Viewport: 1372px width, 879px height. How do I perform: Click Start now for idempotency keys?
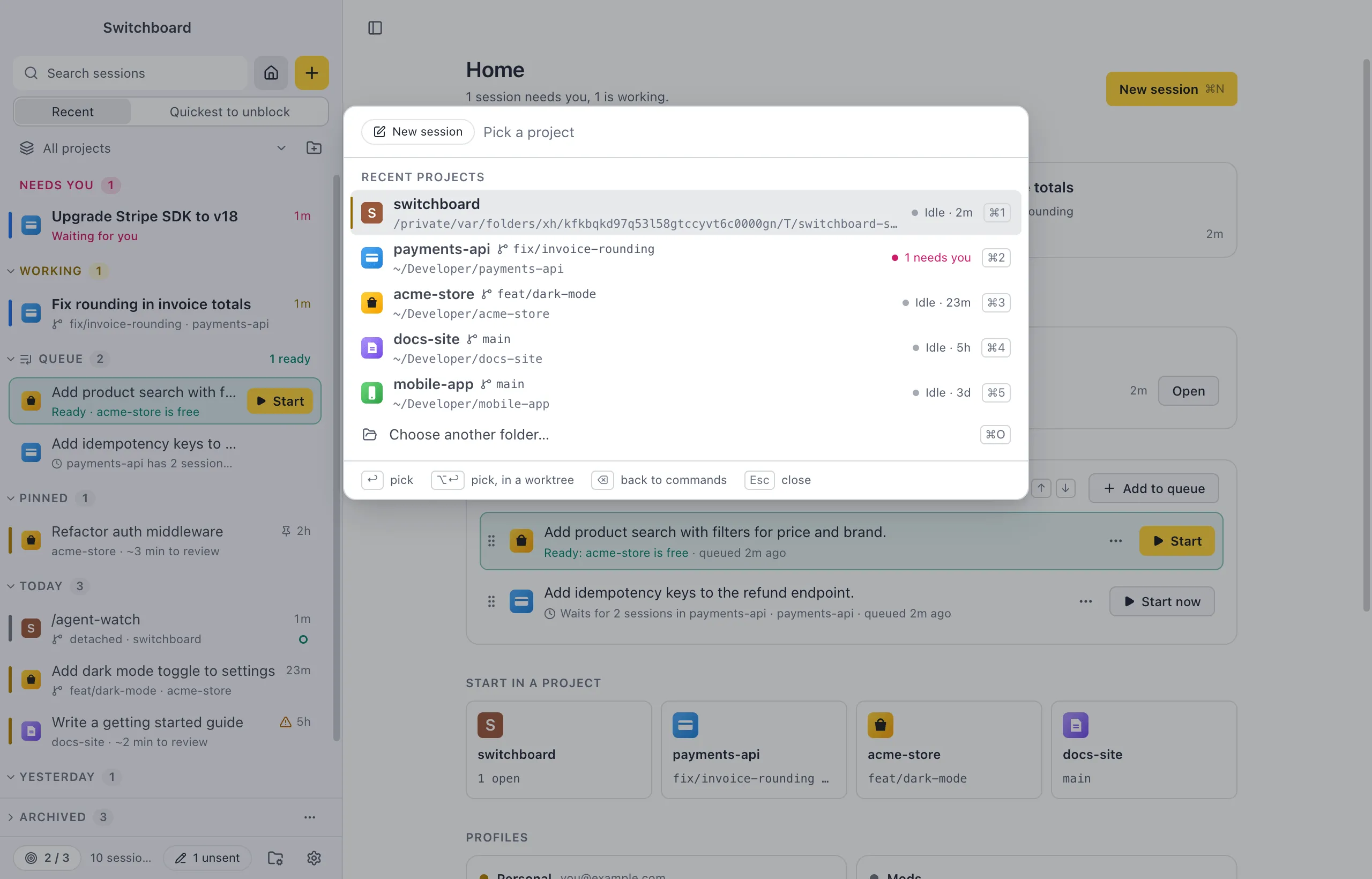tap(1161, 601)
